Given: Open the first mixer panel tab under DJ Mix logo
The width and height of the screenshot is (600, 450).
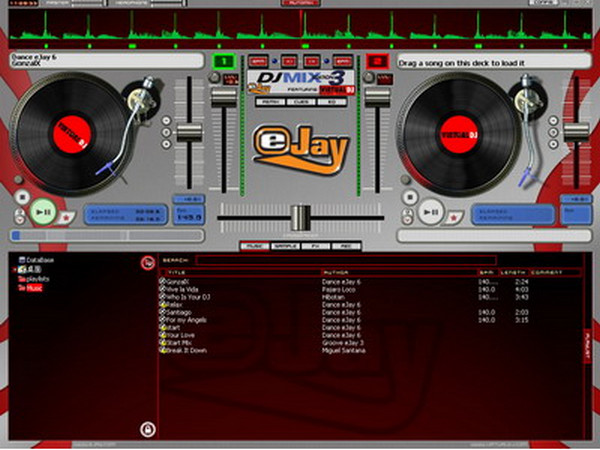Looking at the screenshot, I should 271,102.
